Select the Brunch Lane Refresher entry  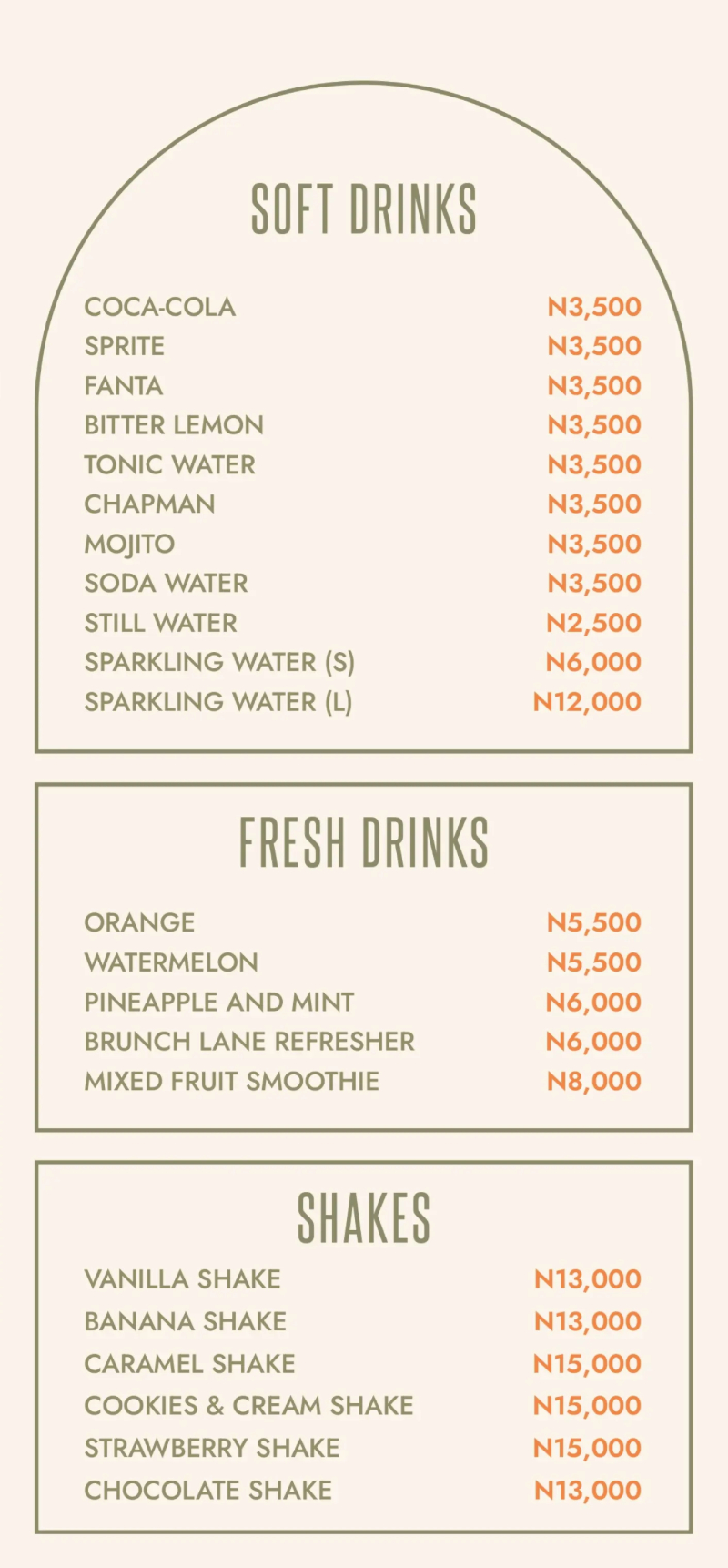[249, 1042]
